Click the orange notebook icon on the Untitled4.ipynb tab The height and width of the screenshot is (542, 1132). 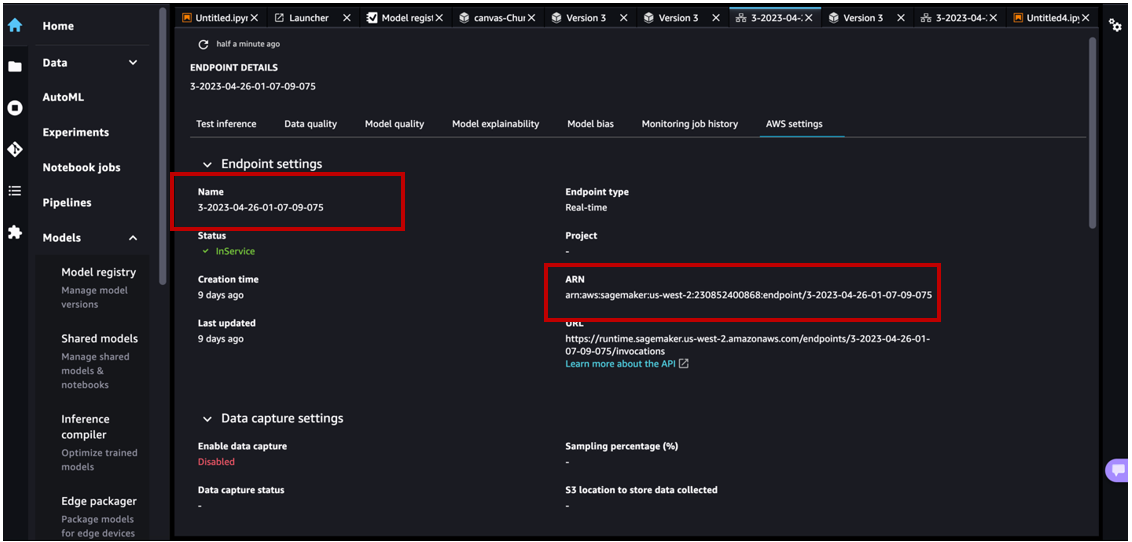tap(1018, 18)
